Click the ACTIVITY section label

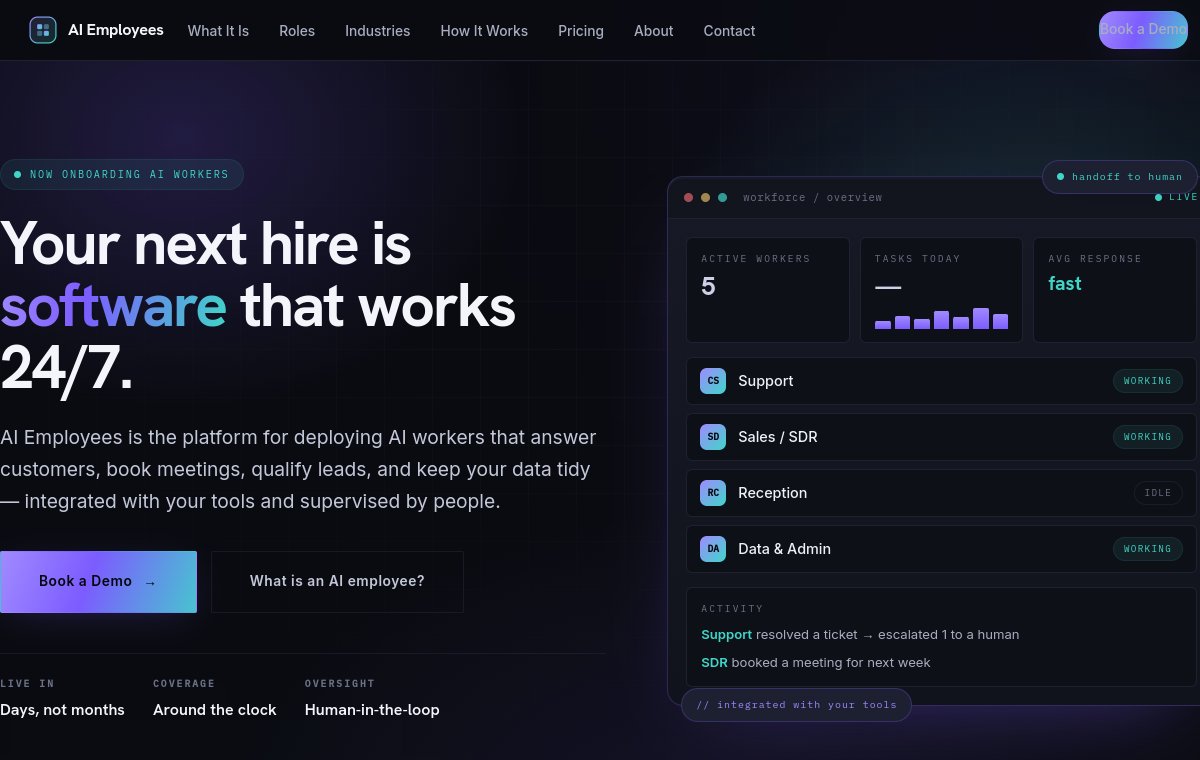pyautogui.click(x=732, y=609)
